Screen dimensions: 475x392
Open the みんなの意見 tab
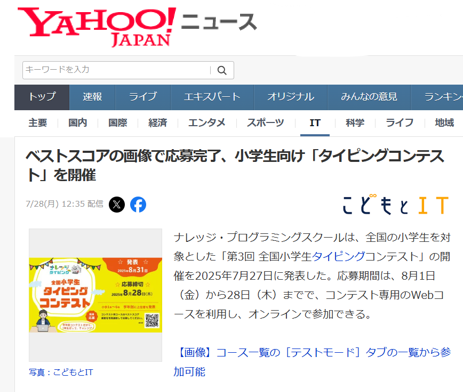click(x=369, y=97)
